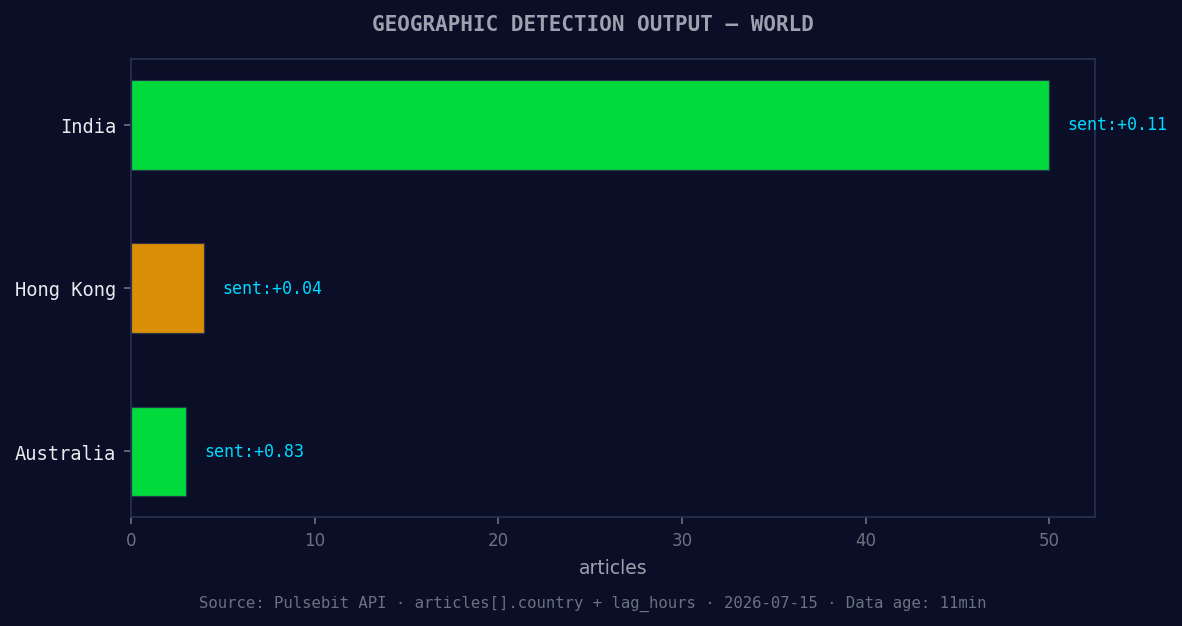Click the 'sent:+0.04' annotation
This screenshot has height=626, width=1182.
[x=272, y=288]
